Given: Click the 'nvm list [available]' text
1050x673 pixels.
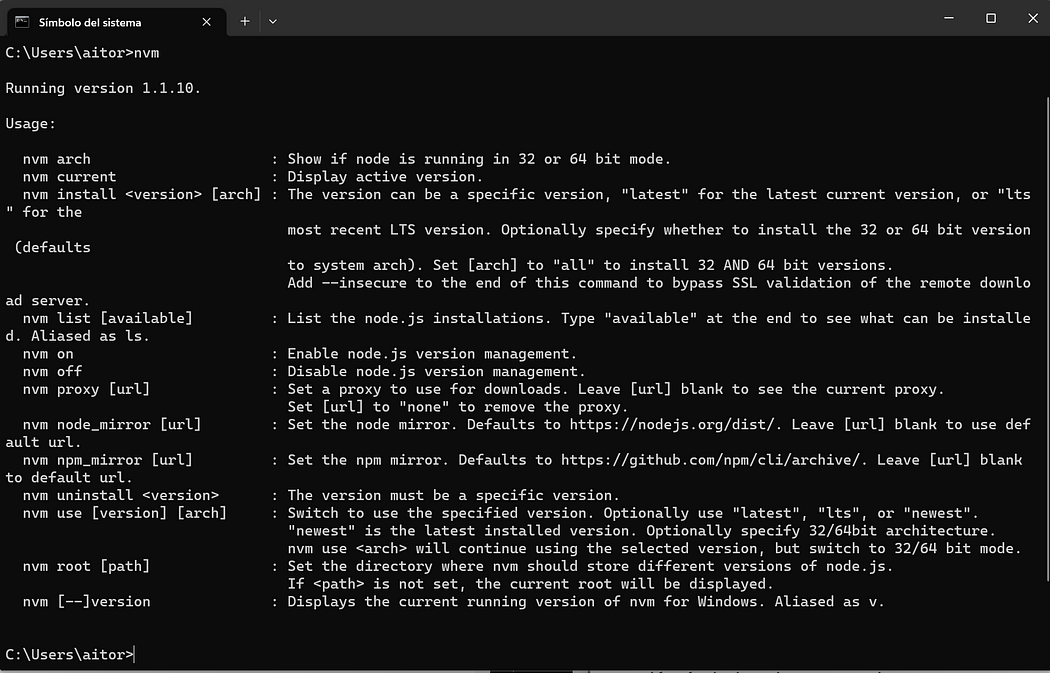Looking at the screenshot, I should [x=107, y=319].
